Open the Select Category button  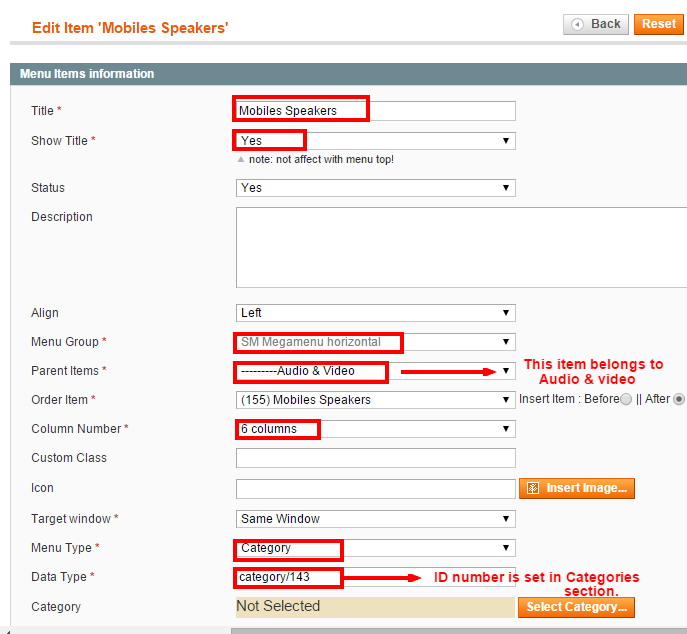click(576, 607)
